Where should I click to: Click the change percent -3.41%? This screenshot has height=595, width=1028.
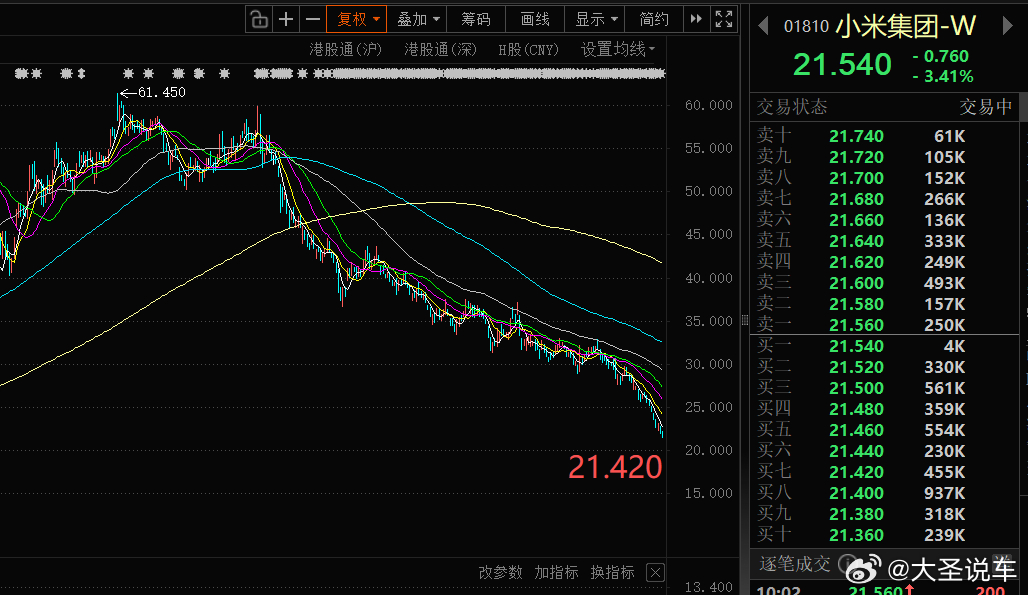click(943, 77)
